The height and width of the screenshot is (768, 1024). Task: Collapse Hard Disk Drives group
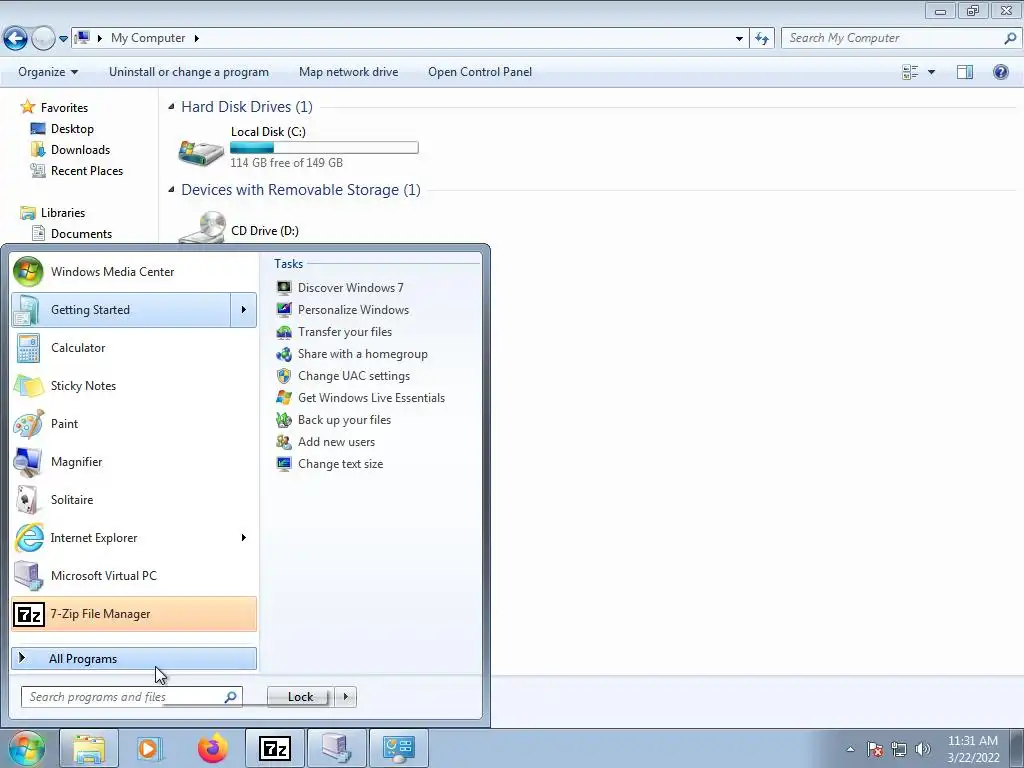(x=171, y=106)
